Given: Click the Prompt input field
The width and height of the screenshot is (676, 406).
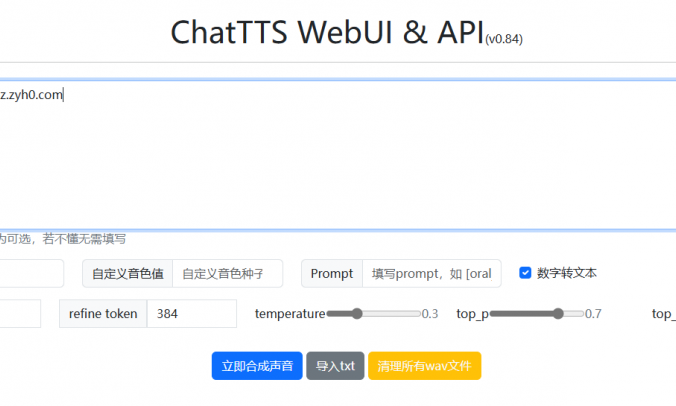Looking at the screenshot, I should point(432,274).
